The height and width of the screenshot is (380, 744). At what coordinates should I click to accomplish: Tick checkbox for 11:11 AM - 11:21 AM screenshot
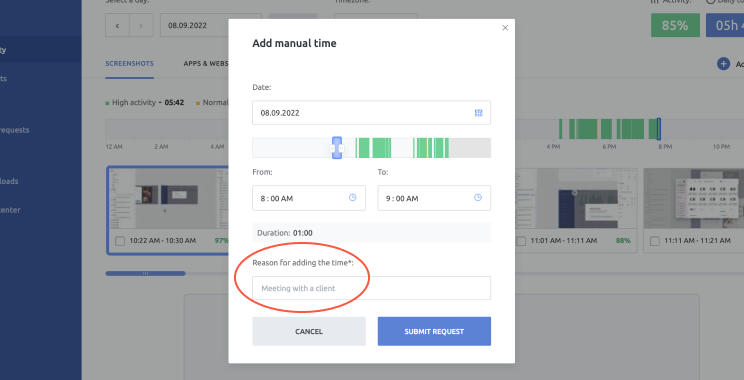pyautogui.click(x=655, y=241)
